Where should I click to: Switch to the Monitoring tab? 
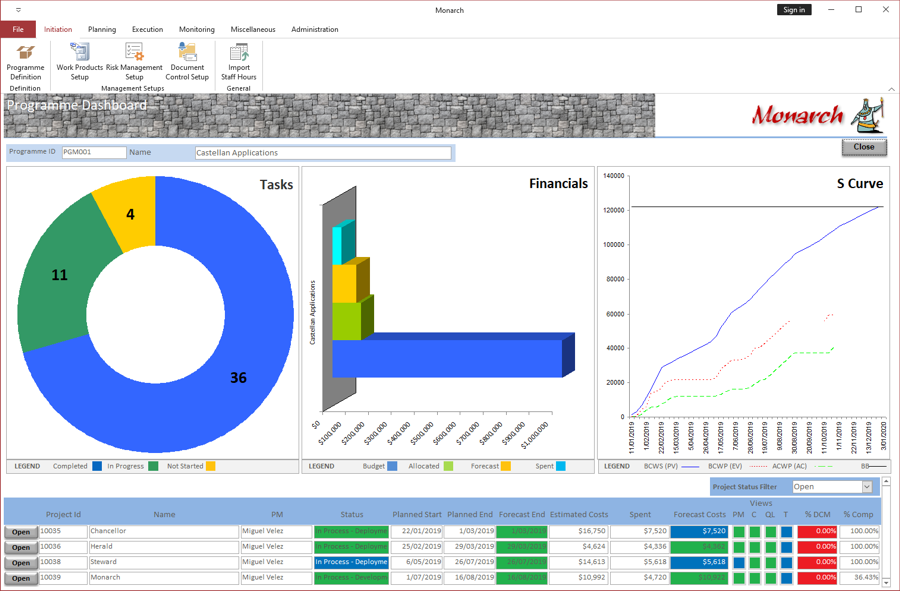tap(197, 29)
